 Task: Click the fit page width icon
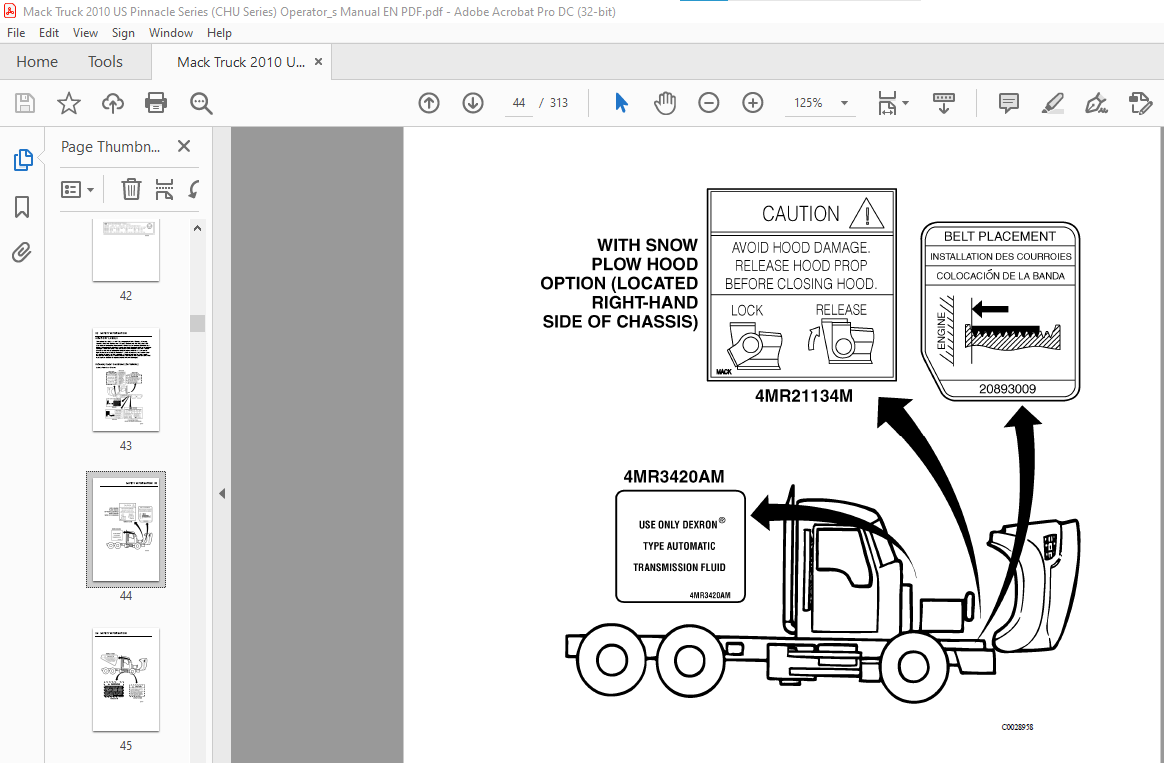click(887, 103)
